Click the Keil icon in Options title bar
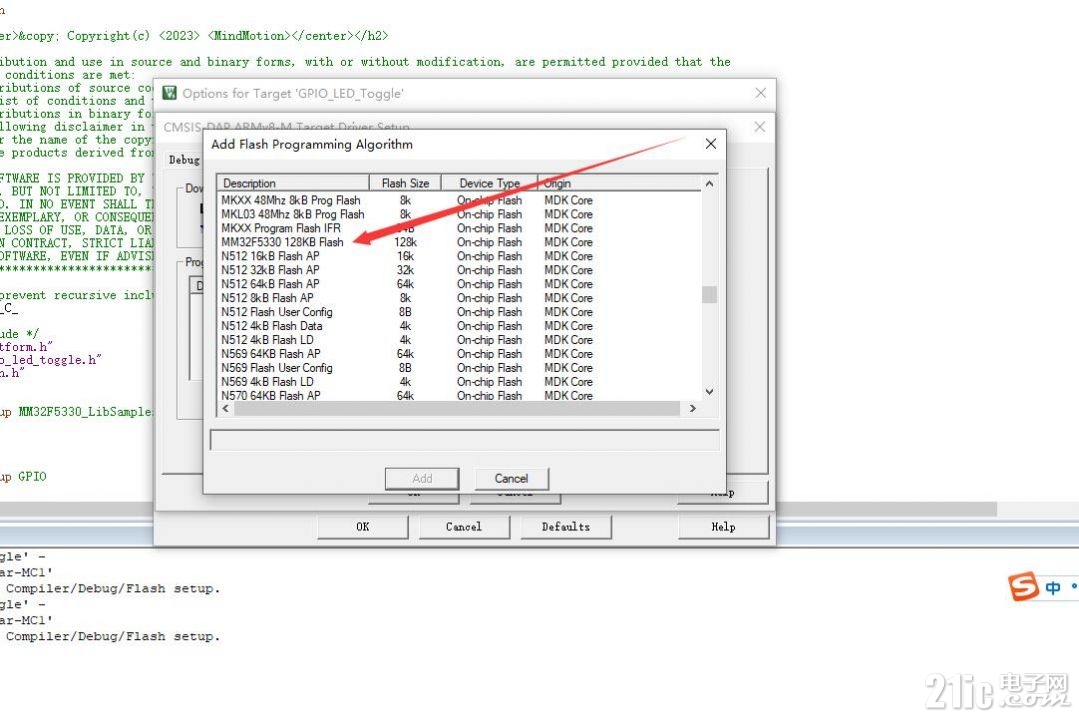The height and width of the screenshot is (716, 1079). coord(169,93)
